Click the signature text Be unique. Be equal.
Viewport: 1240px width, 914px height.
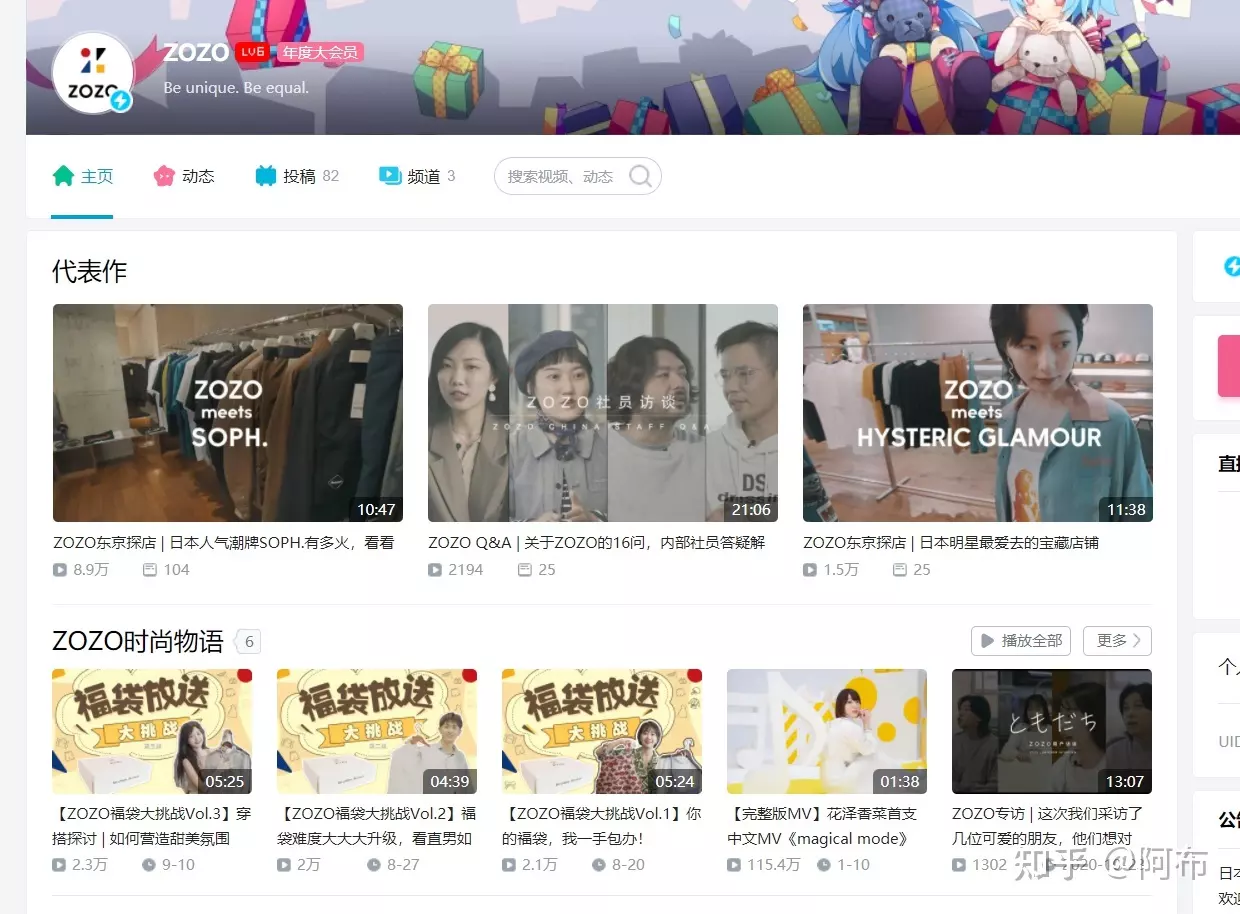point(236,88)
